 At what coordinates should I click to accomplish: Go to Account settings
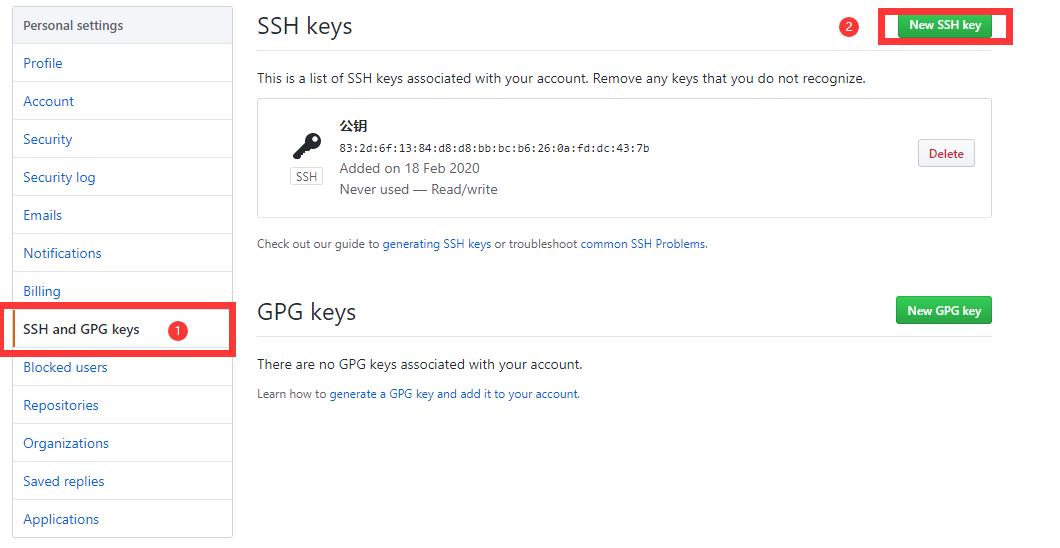coord(49,101)
